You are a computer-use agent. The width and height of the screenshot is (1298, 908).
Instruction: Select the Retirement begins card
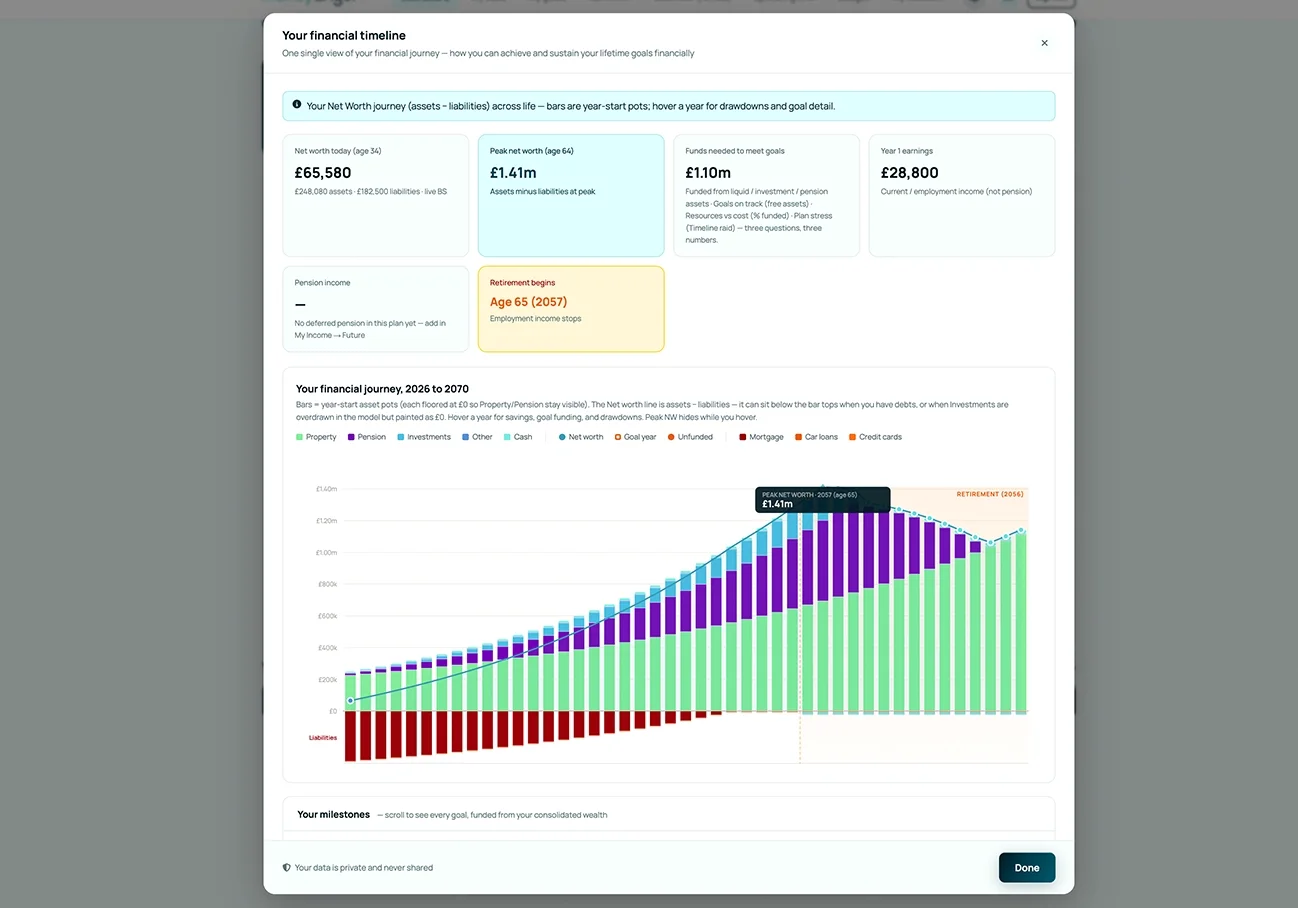pos(571,309)
